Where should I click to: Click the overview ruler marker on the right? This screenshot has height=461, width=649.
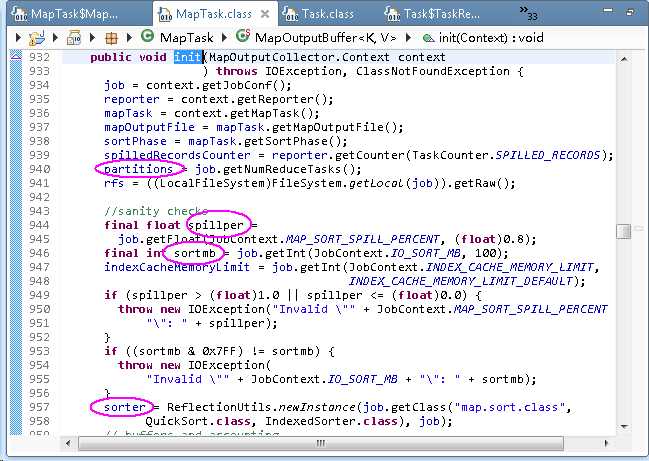pos(638,228)
